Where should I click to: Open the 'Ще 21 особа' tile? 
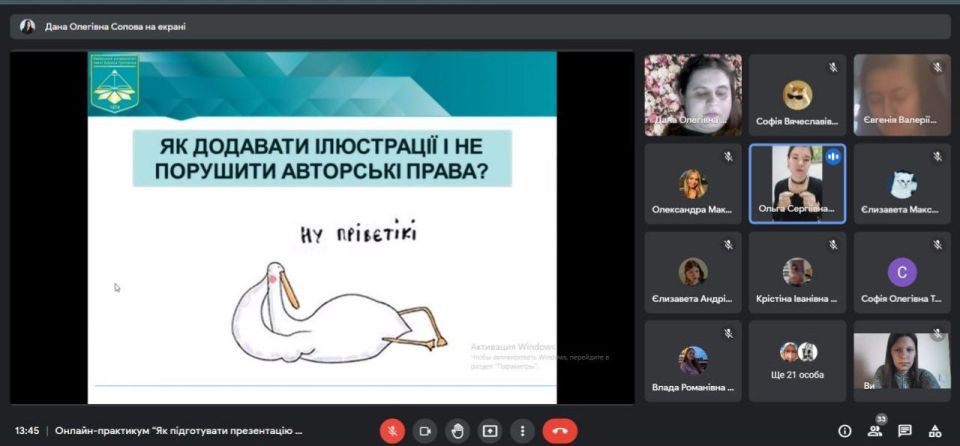tap(797, 360)
